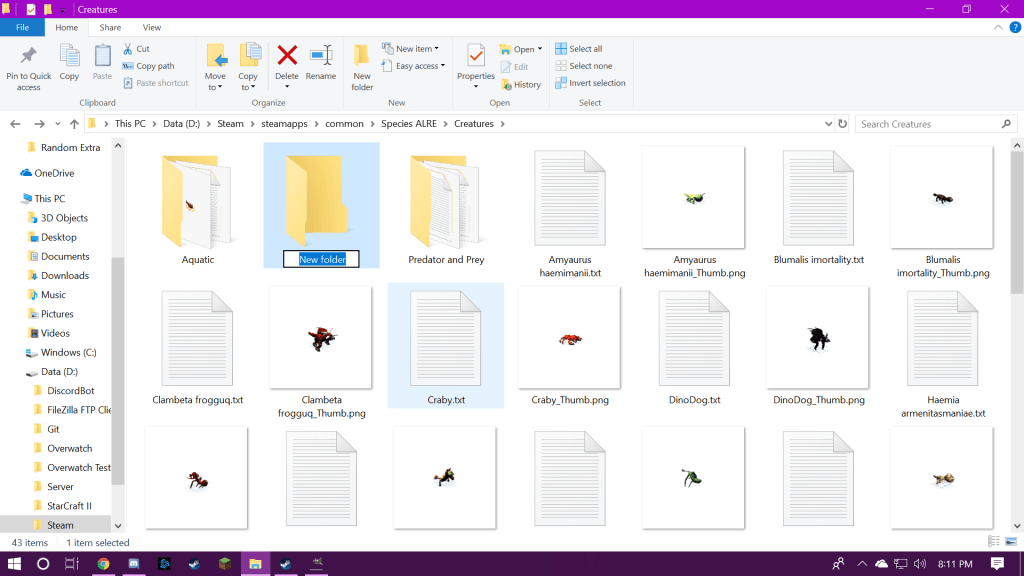The image size is (1024, 576).
Task: Click the Search Creatures field
Action: click(x=928, y=124)
